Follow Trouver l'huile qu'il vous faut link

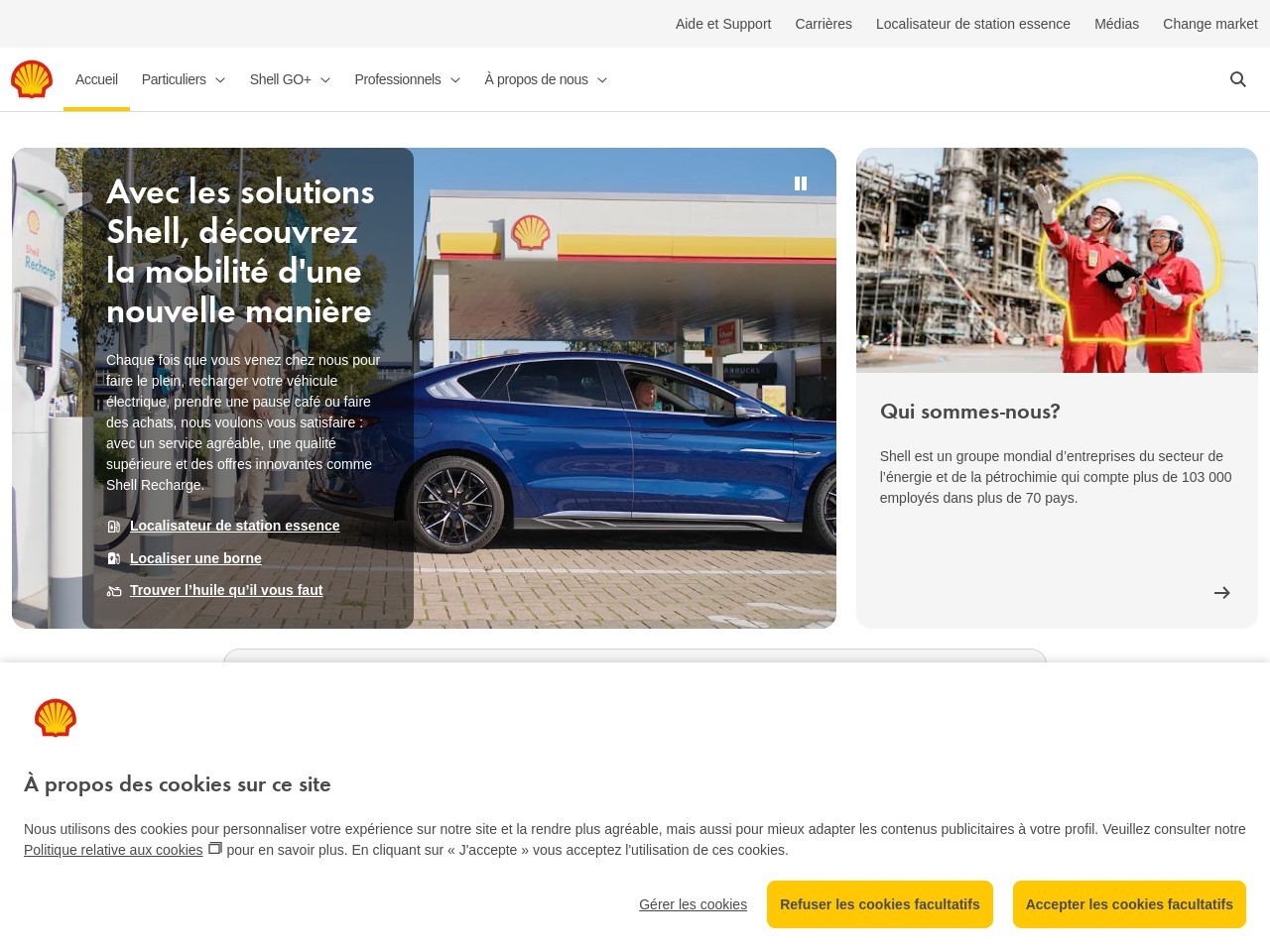click(x=226, y=590)
